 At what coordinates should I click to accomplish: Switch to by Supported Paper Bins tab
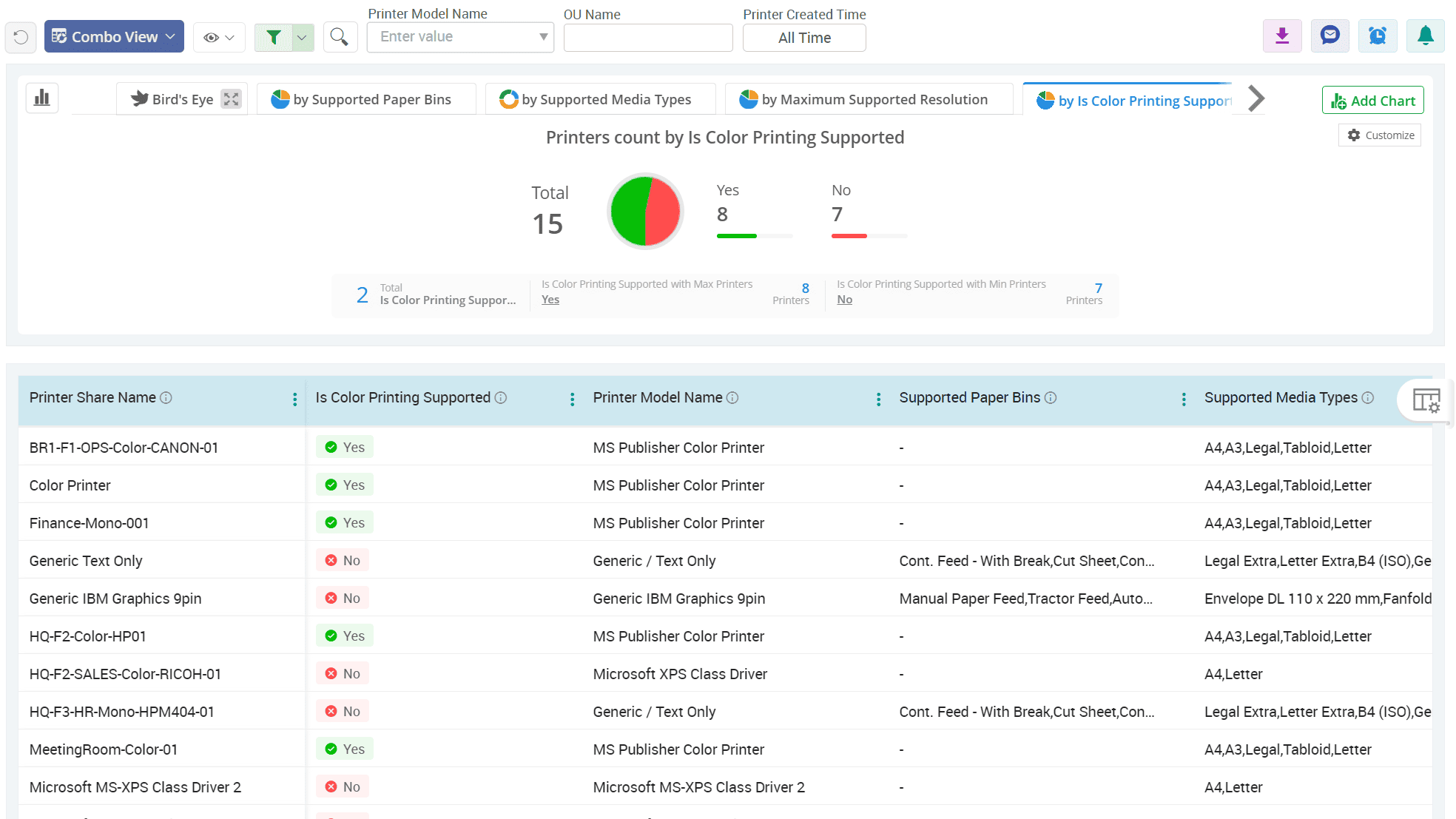[x=365, y=99]
